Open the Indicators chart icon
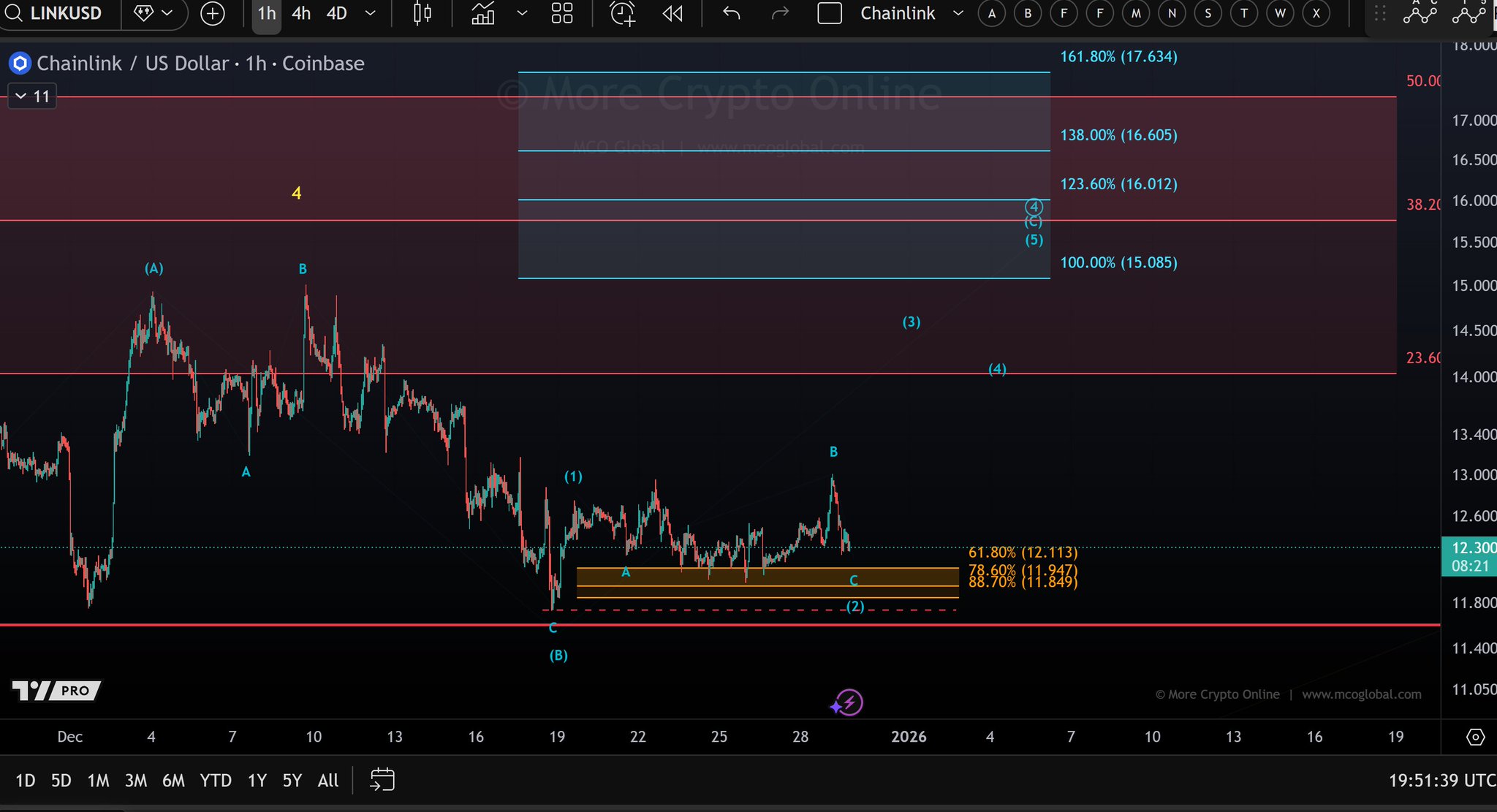The image size is (1497, 812). pos(482,13)
